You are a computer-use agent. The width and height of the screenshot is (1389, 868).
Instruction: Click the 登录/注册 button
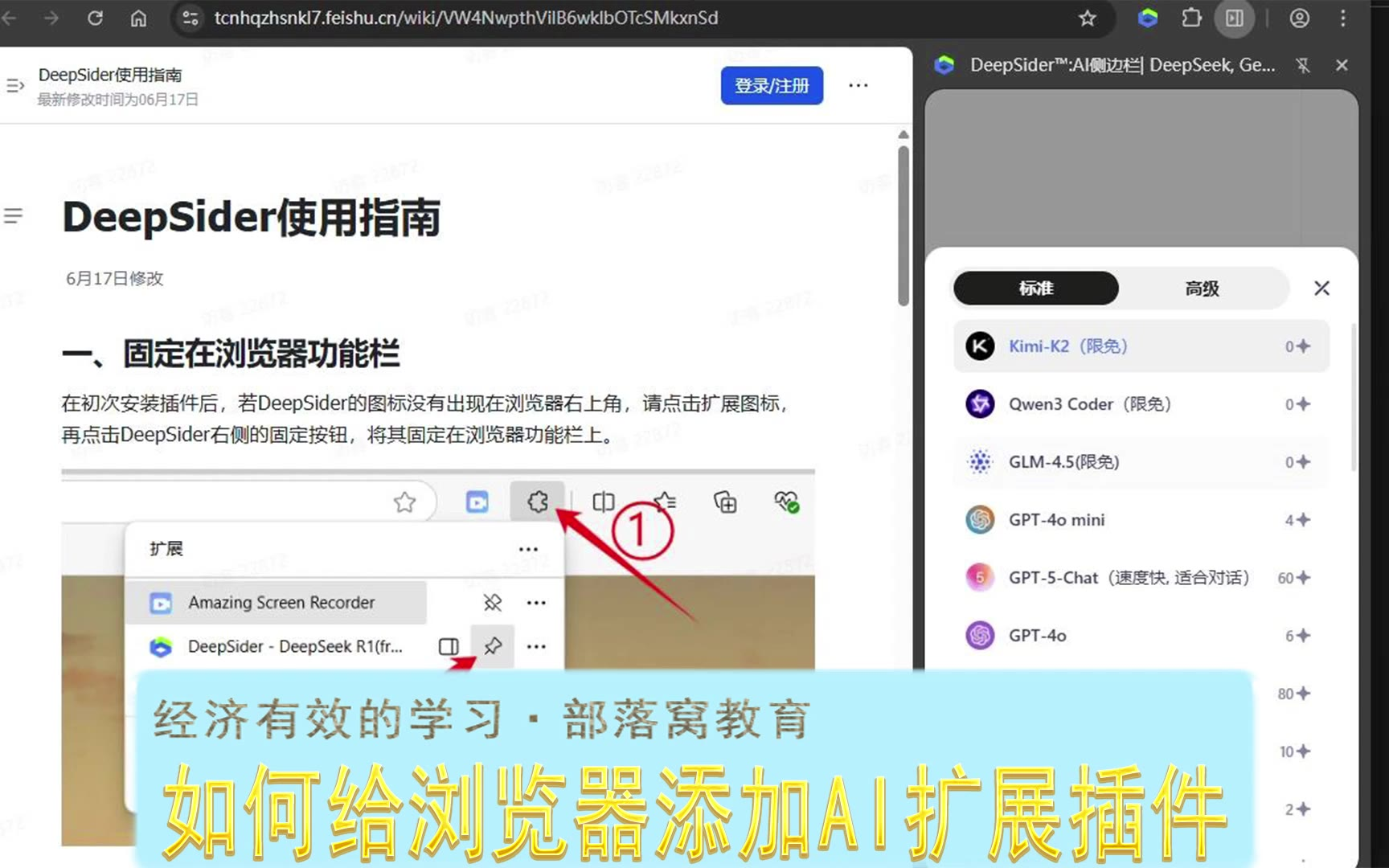tap(771, 86)
